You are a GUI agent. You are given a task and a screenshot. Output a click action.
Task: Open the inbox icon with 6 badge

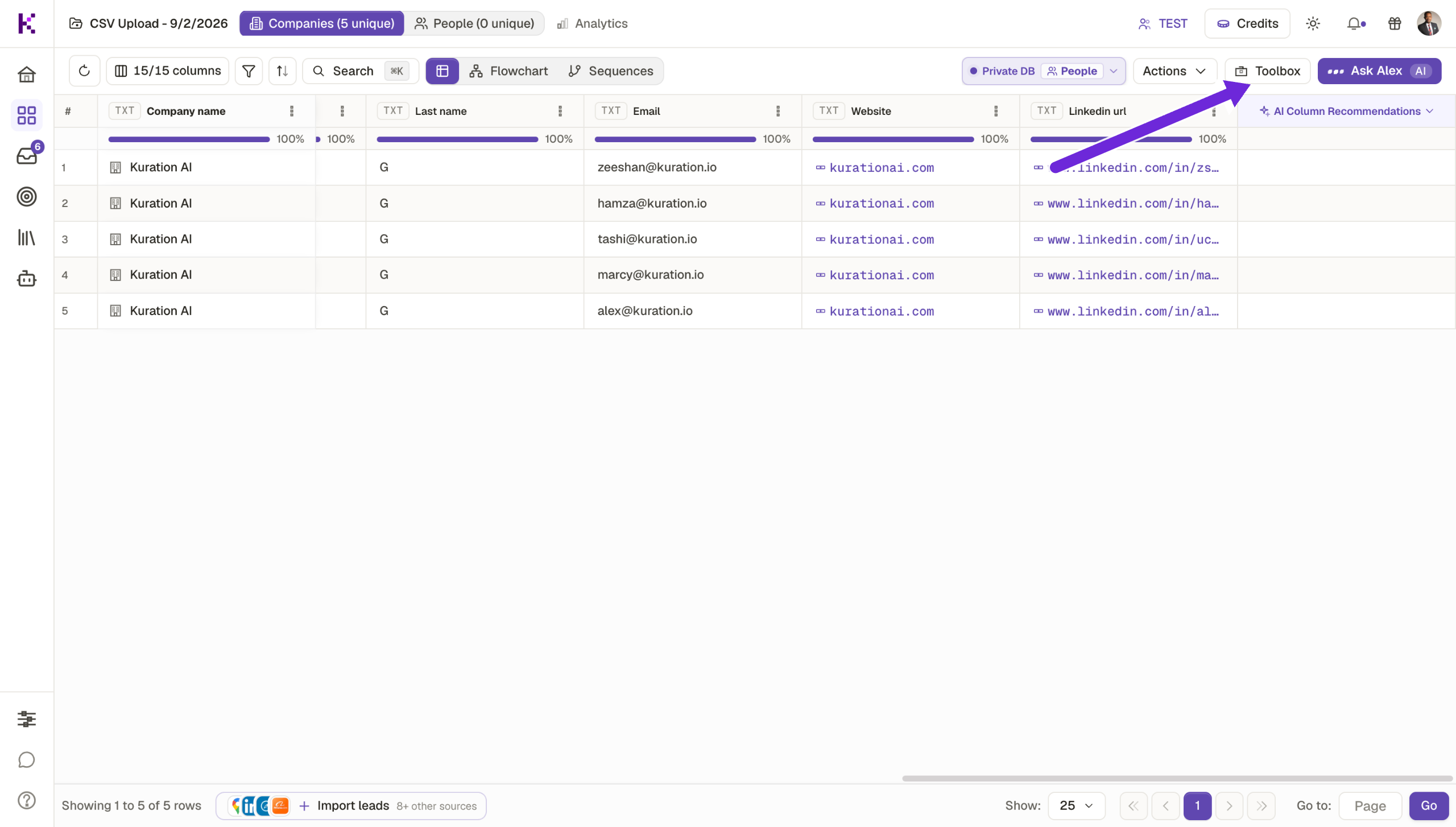pos(27,155)
